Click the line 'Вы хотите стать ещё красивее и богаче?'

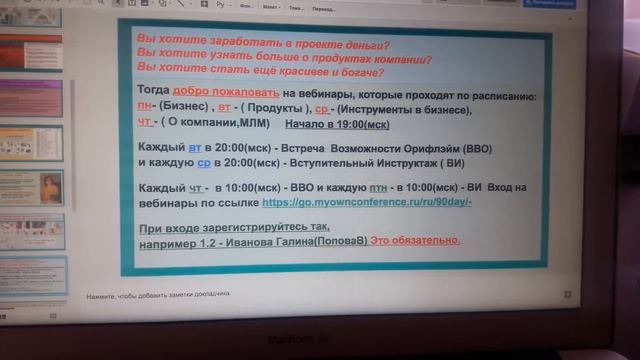point(260,69)
